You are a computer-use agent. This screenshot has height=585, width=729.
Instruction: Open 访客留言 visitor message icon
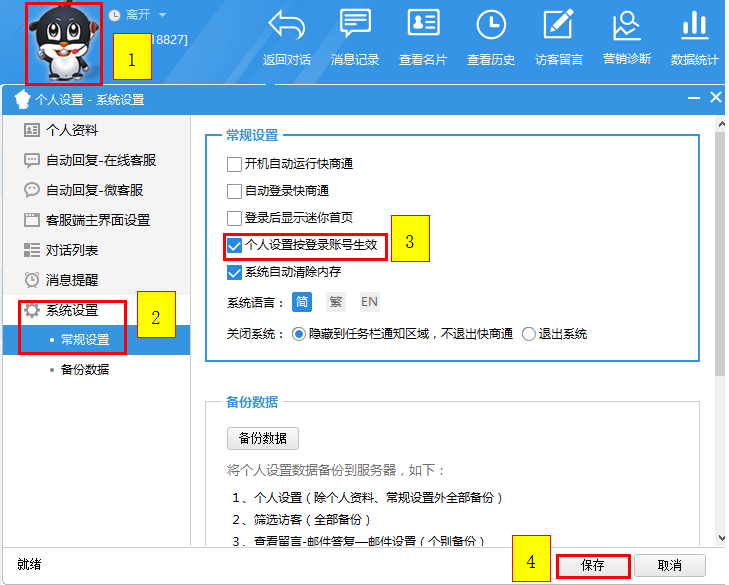click(x=558, y=24)
